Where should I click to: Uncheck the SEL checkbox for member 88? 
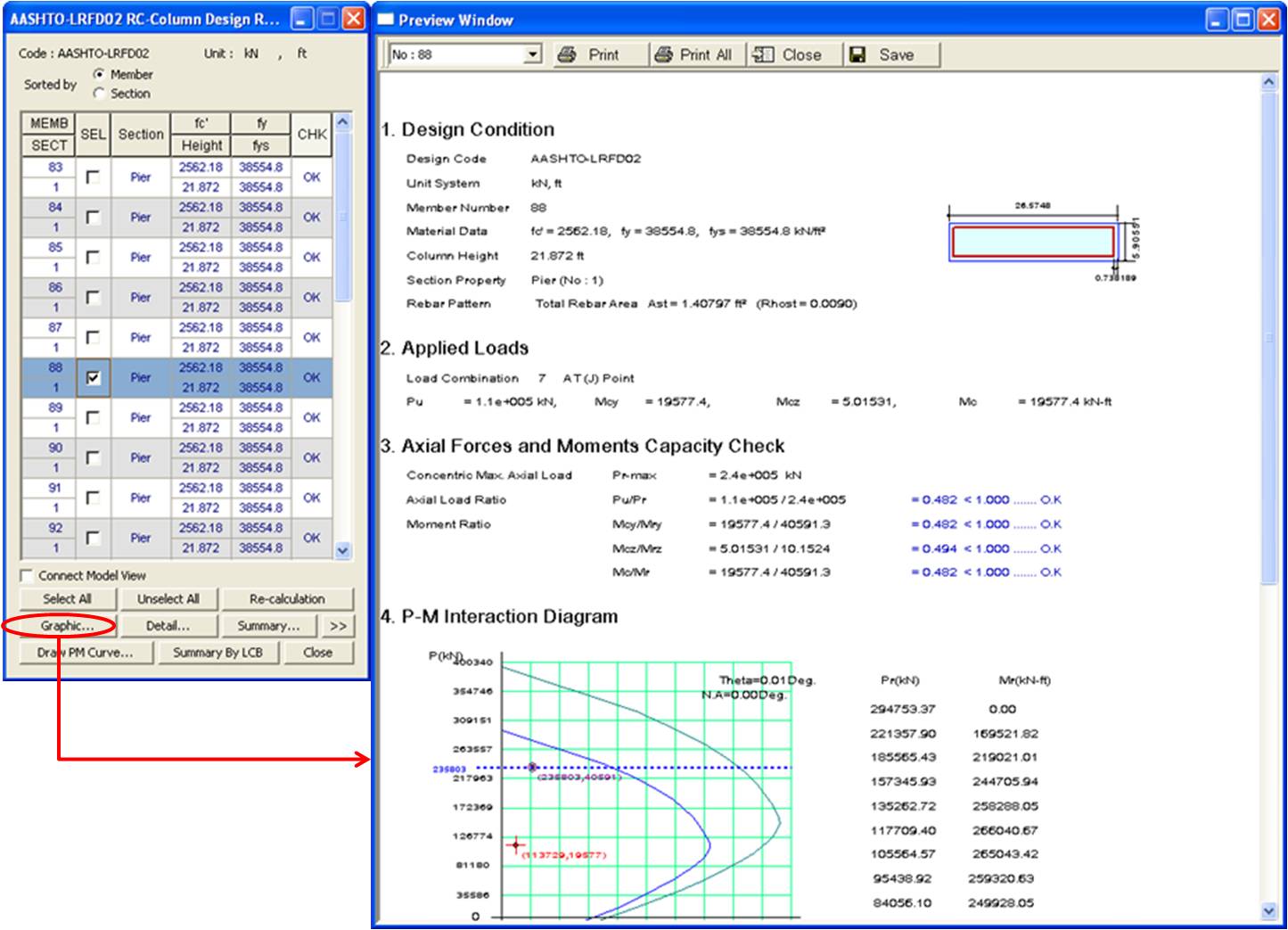pos(93,378)
